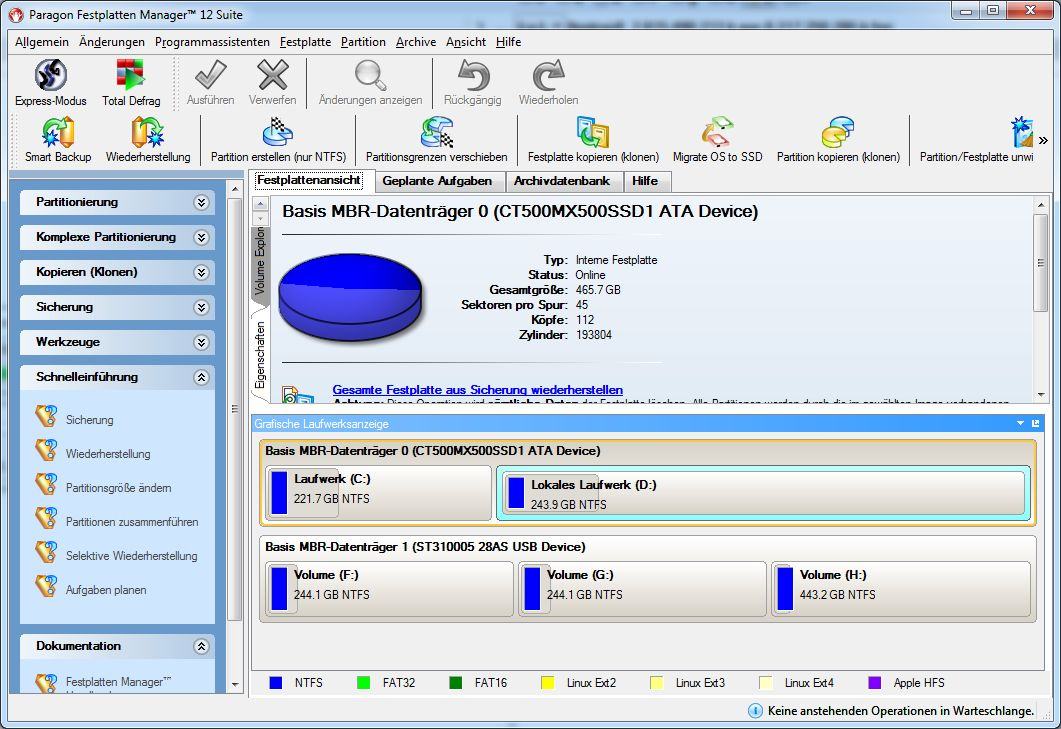Viewport: 1061px width, 729px height.
Task: Click the Rückgängig undo arrow
Action: pos(473,75)
